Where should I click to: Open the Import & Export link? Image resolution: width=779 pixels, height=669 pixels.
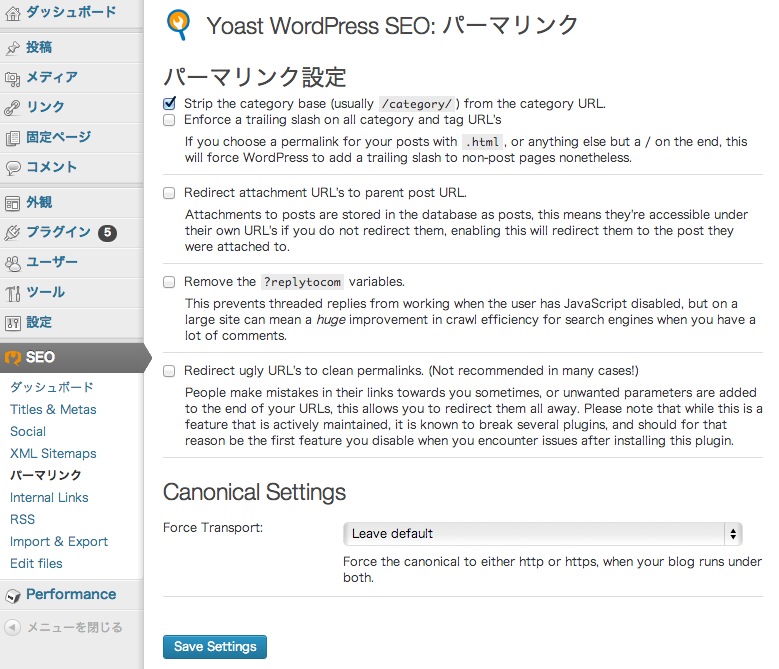(59, 541)
